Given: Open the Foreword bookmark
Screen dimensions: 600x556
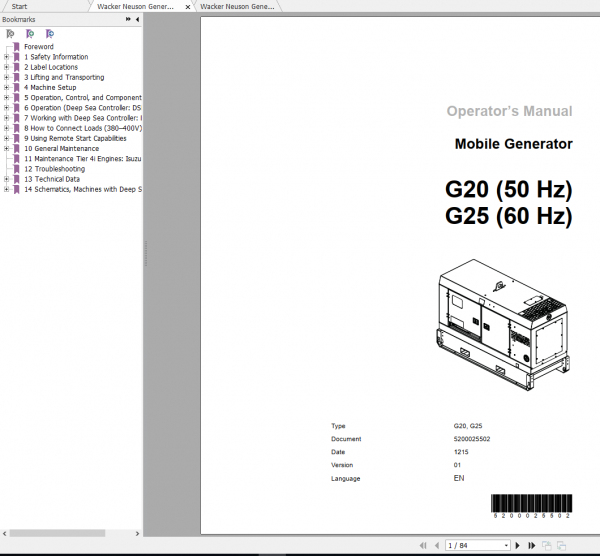Looking at the screenshot, I should (x=38, y=47).
